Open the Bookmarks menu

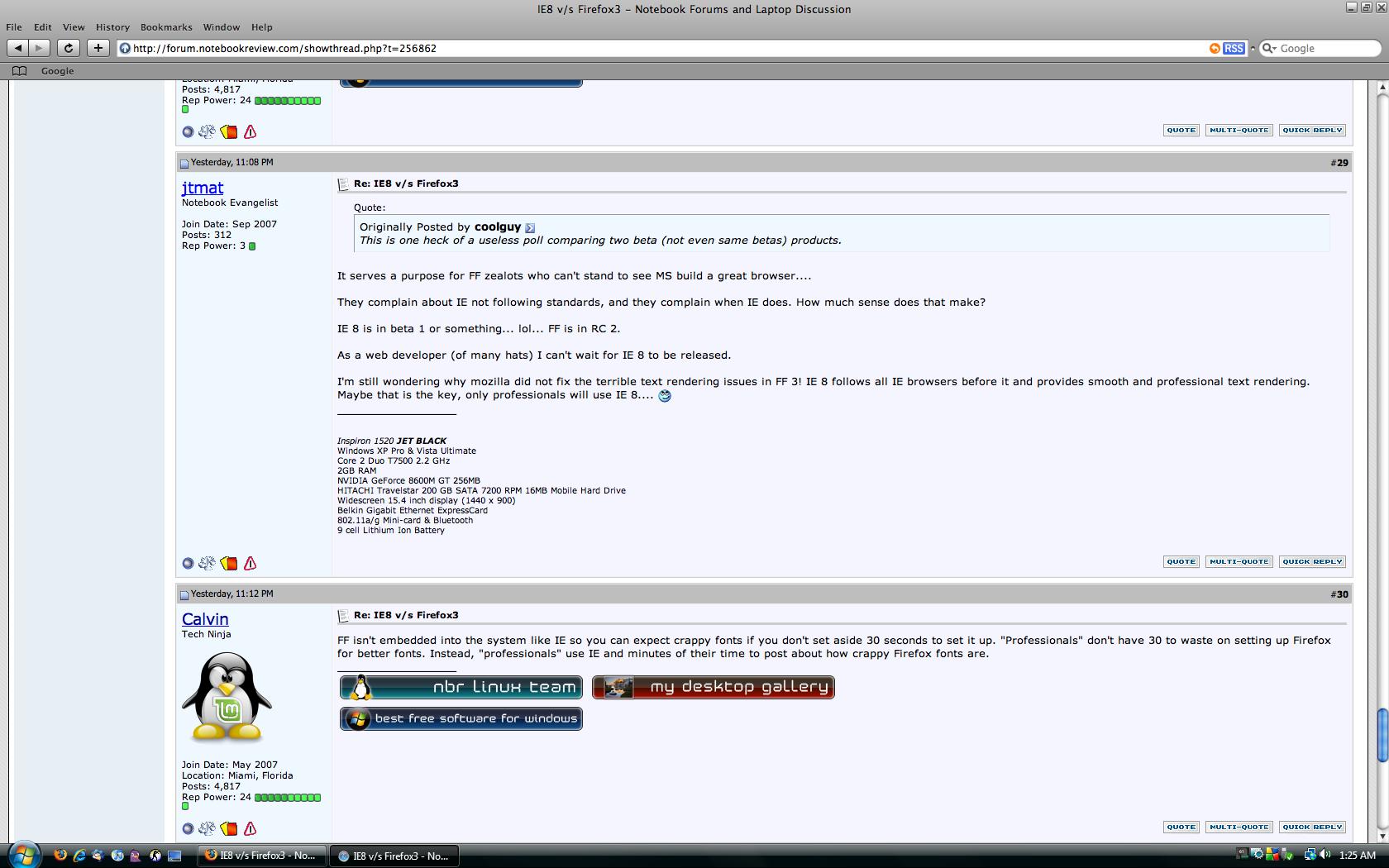(x=166, y=27)
